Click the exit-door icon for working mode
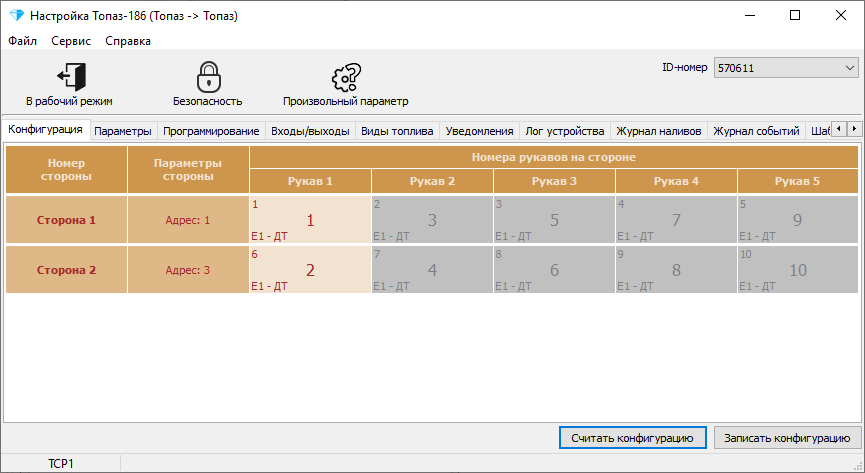 click(x=72, y=77)
